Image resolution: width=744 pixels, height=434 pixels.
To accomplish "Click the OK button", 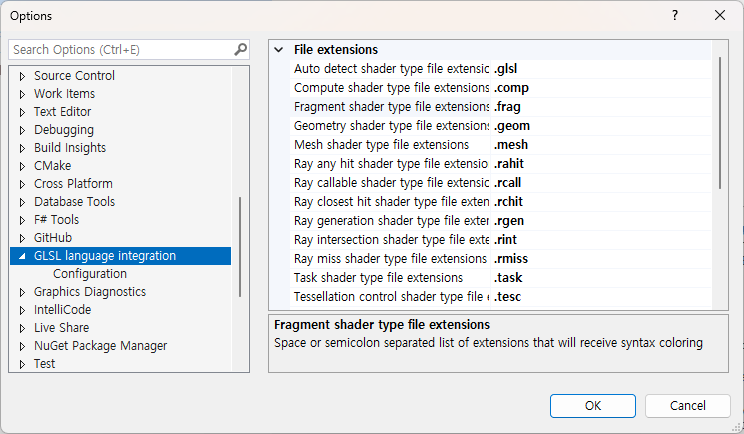I will [x=593, y=406].
